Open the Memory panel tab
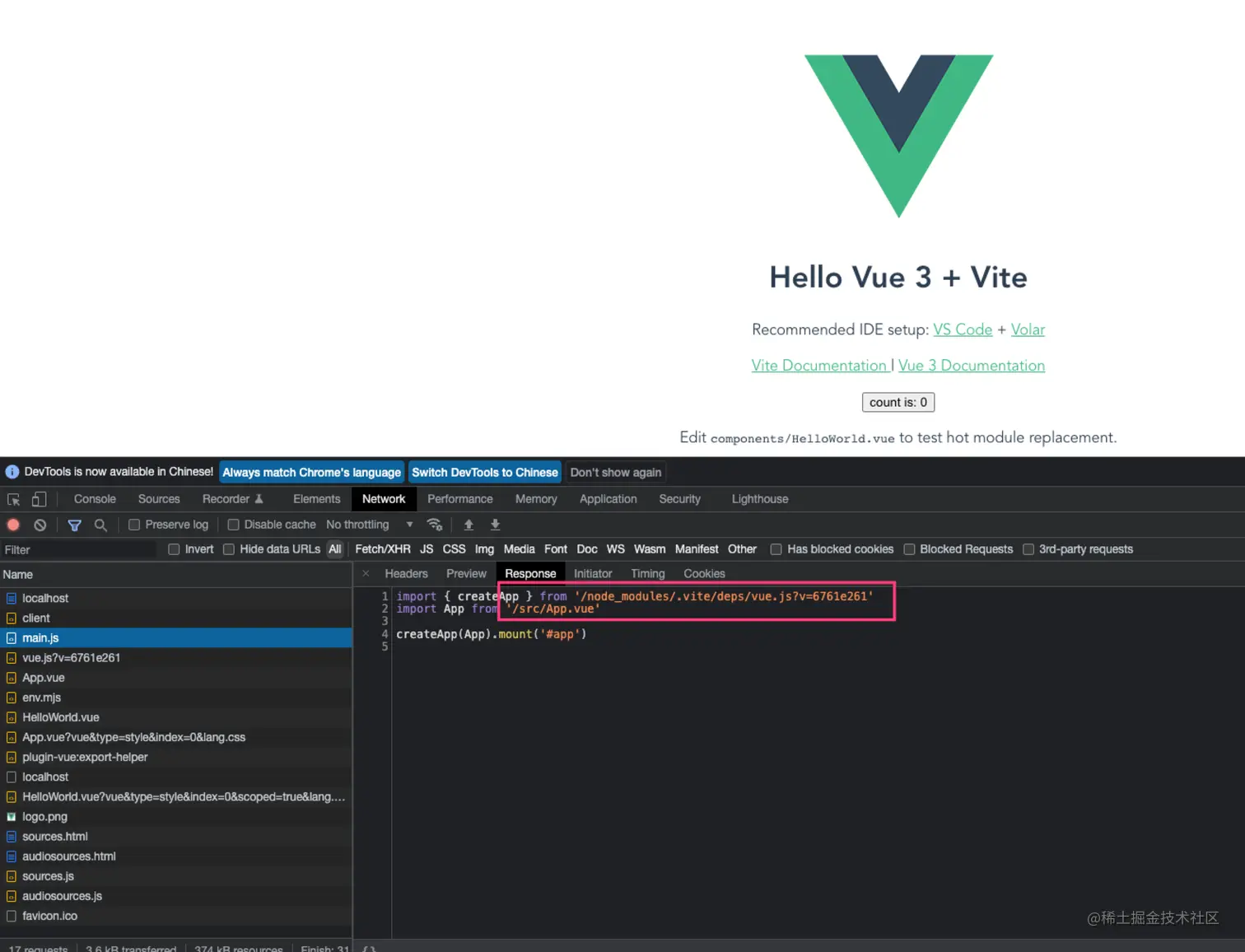1245x952 pixels. 536,499
